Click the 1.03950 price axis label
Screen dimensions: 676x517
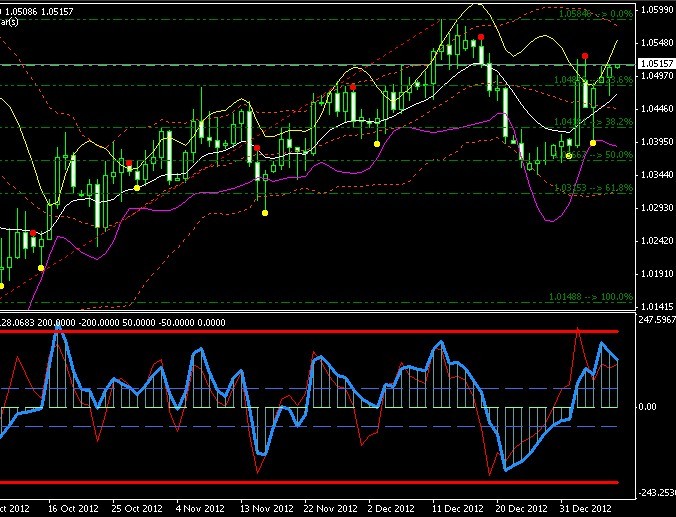(x=657, y=142)
